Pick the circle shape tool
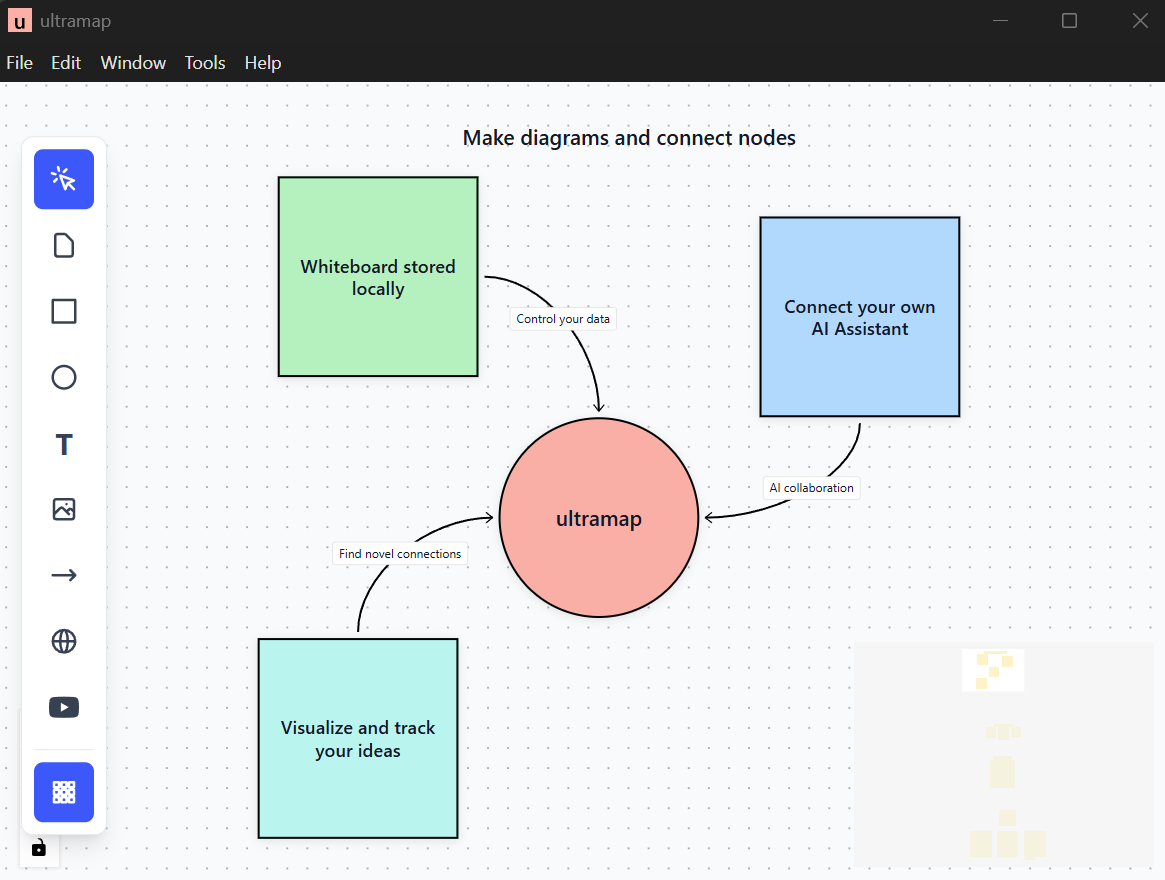Viewport: 1165px width, 880px height. (x=64, y=377)
